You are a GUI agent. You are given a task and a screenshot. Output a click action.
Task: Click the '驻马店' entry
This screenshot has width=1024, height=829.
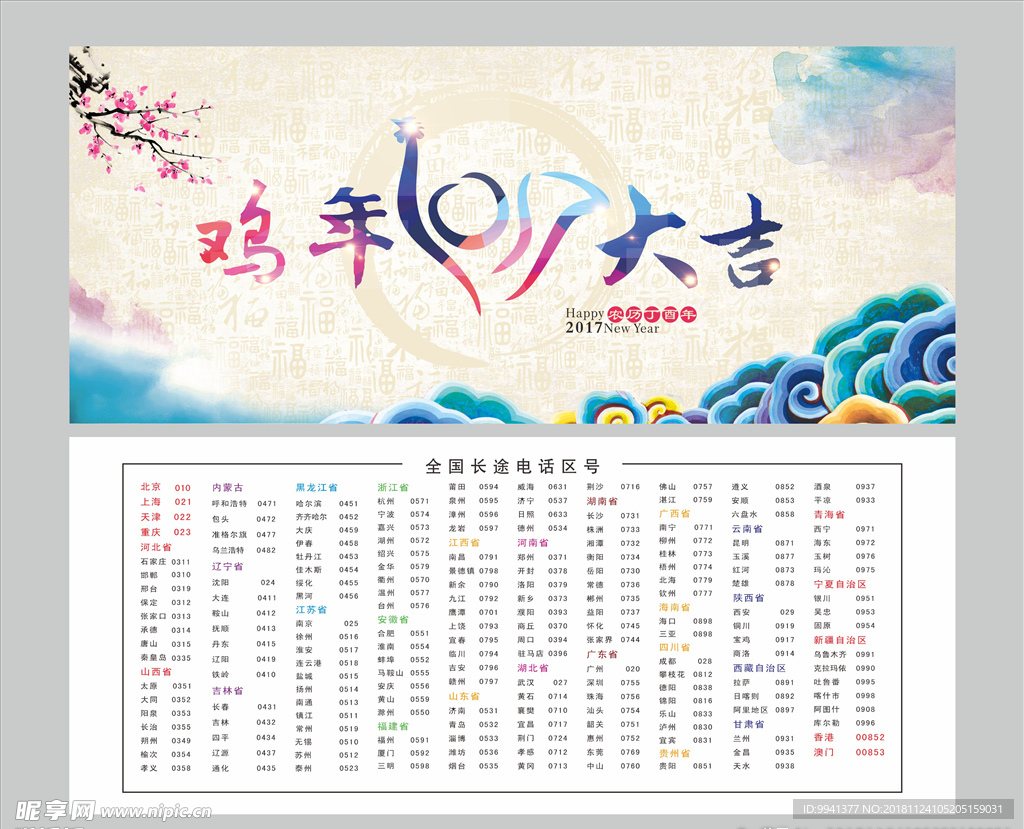click(x=531, y=653)
